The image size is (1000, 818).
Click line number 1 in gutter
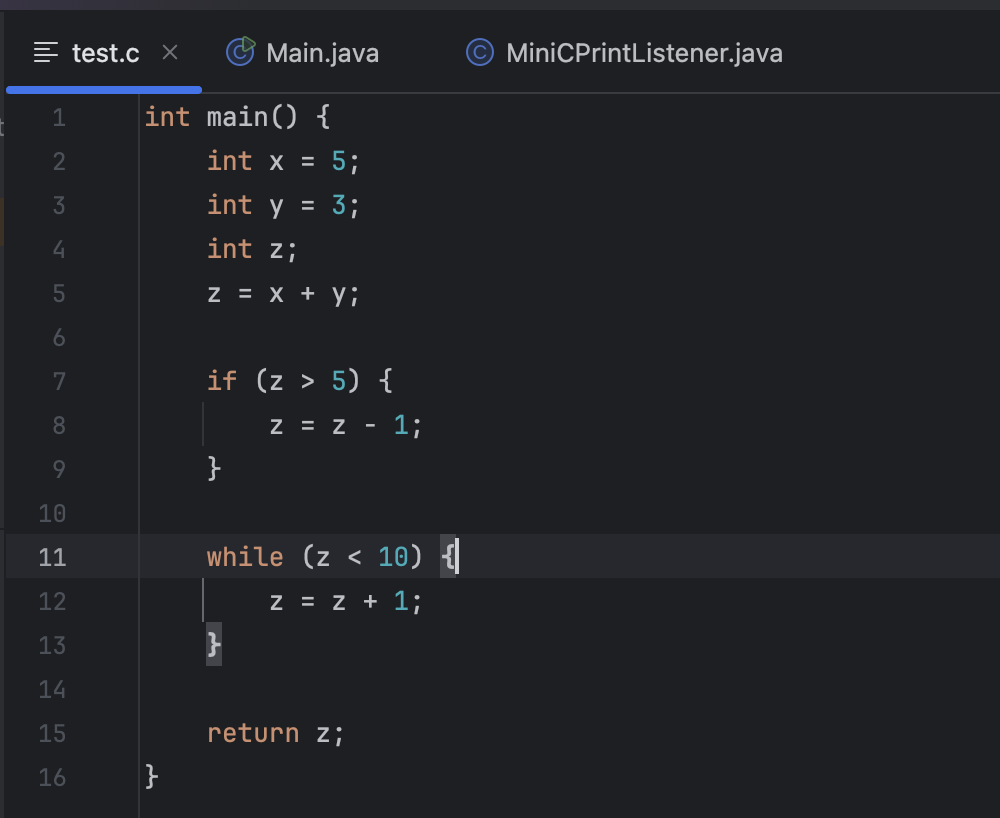coord(59,117)
